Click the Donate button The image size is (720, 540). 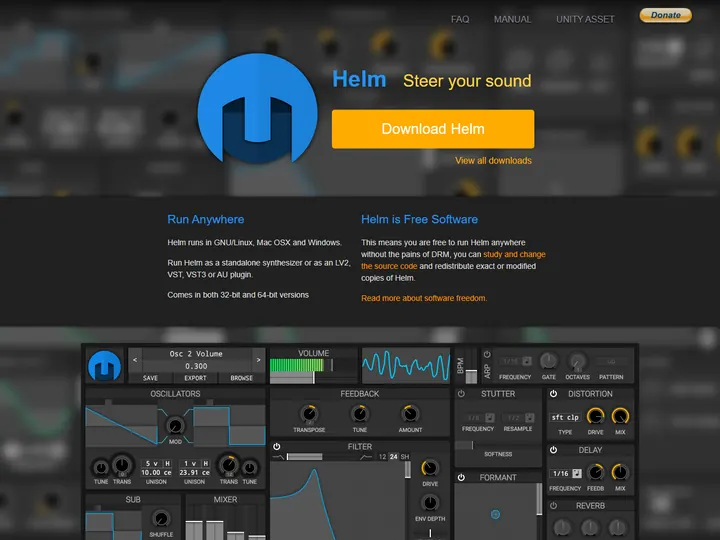coord(666,15)
